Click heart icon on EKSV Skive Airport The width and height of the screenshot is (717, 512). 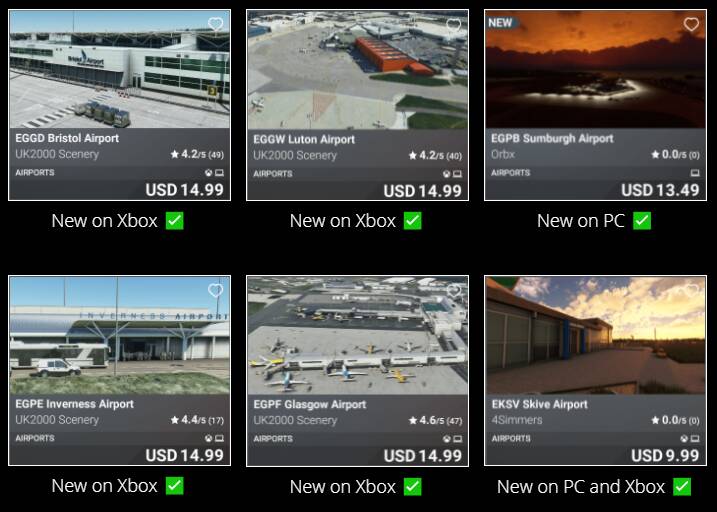click(691, 290)
